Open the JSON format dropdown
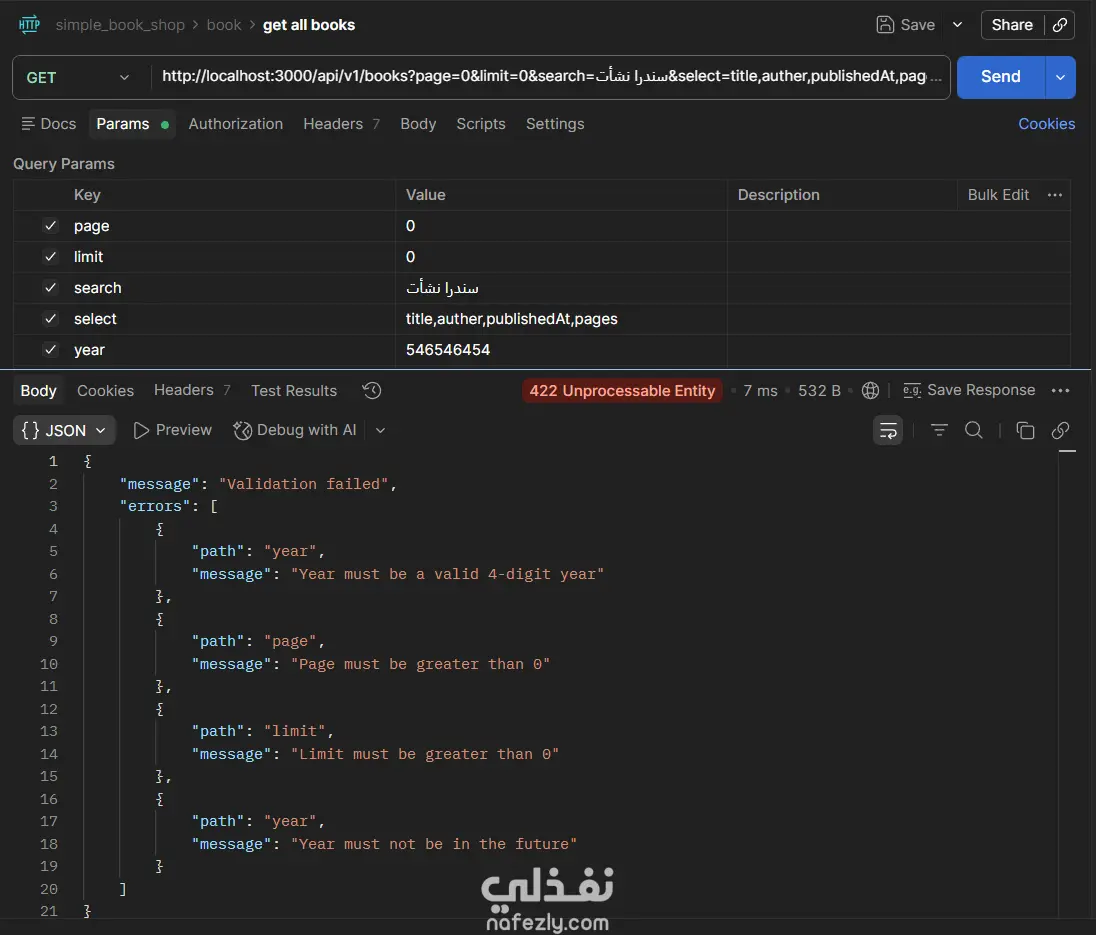Image resolution: width=1096 pixels, height=935 pixels. click(x=65, y=431)
